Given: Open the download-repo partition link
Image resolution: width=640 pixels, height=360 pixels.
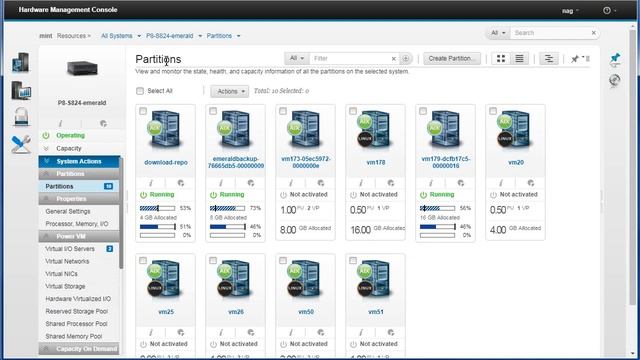Looking at the screenshot, I should pyautogui.click(x=166, y=162).
